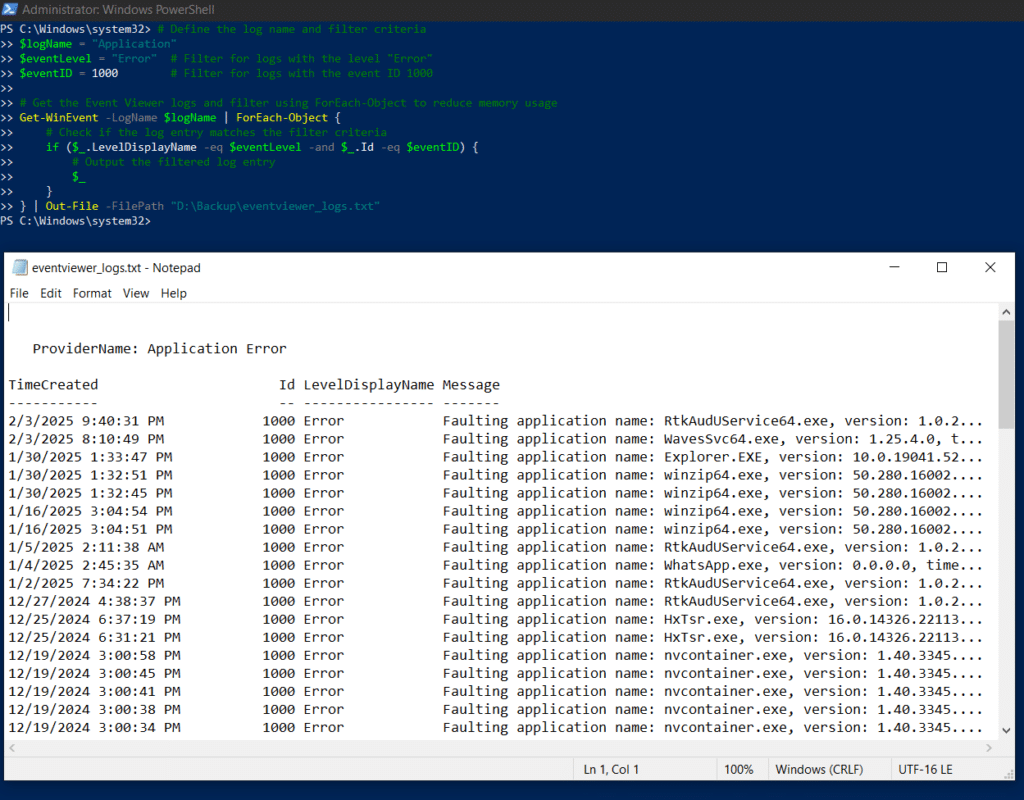Click the TimeCreated column header text
The image size is (1024, 800).
53,385
